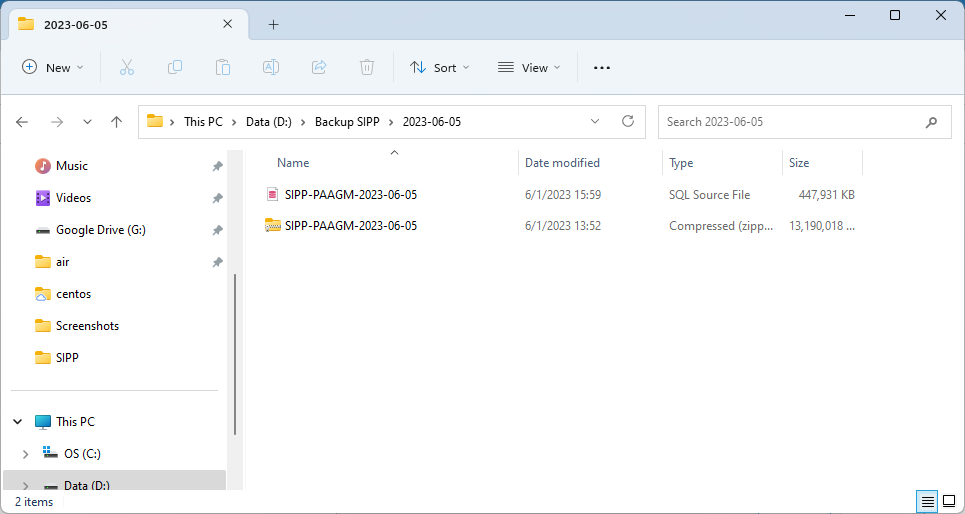Click the Rename icon in toolbar
Image resolution: width=965 pixels, height=514 pixels.
(x=271, y=68)
